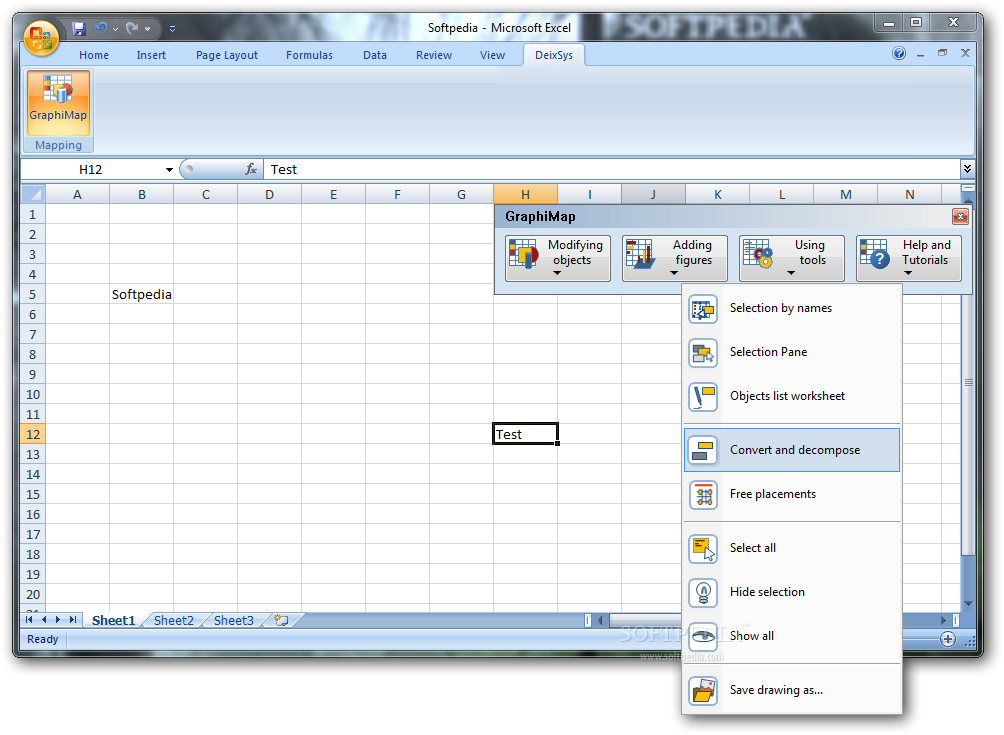1004x735 pixels.
Task: Open the Formulas ribbon tab
Action: [x=309, y=55]
